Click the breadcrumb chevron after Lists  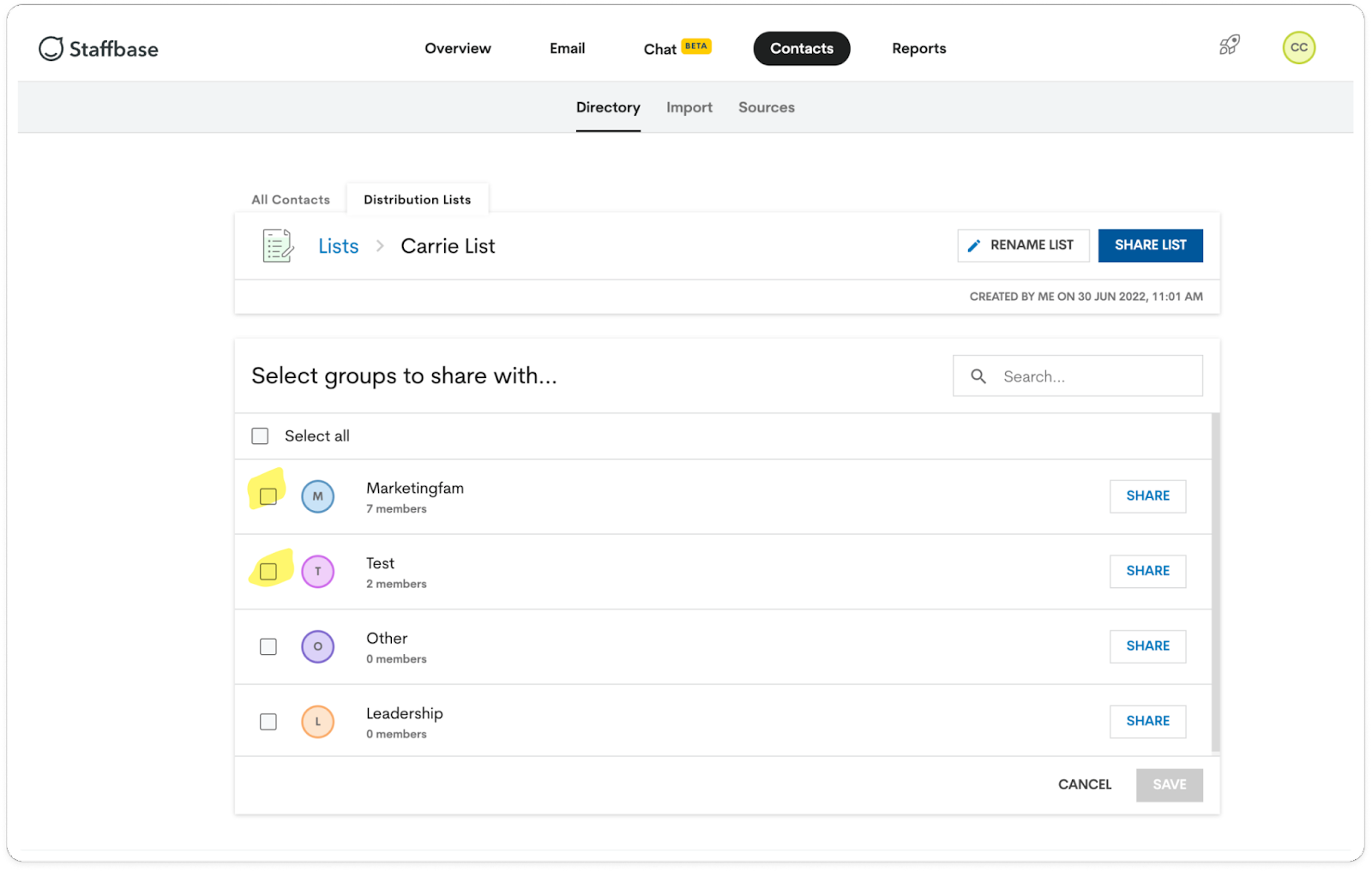point(380,246)
